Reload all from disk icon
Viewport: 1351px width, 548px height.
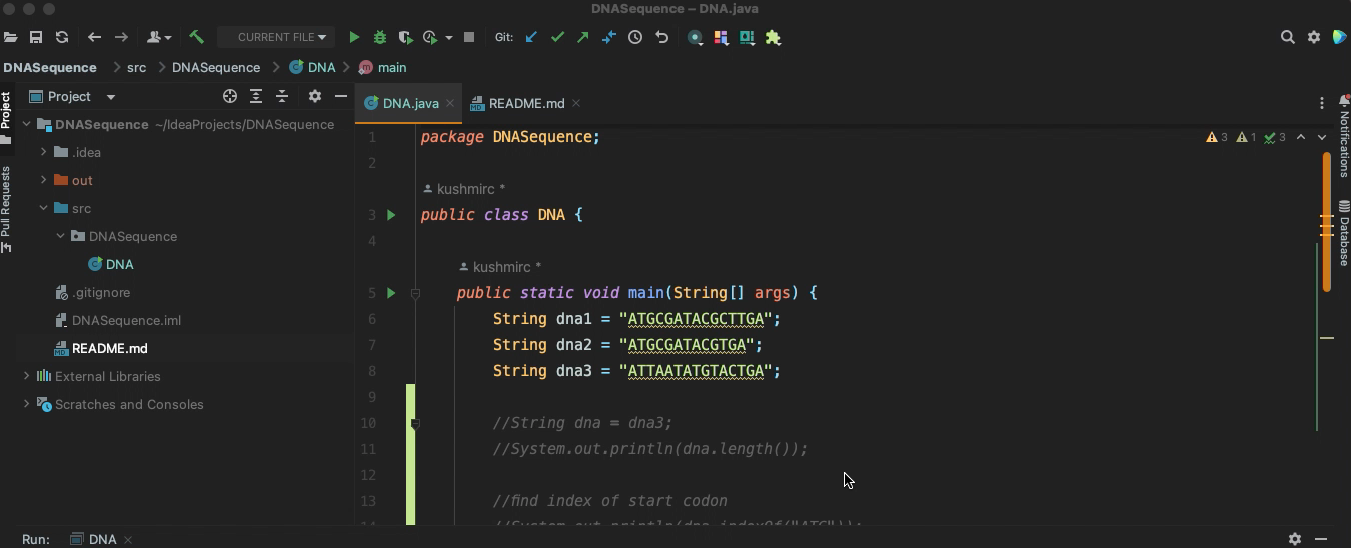pos(62,37)
